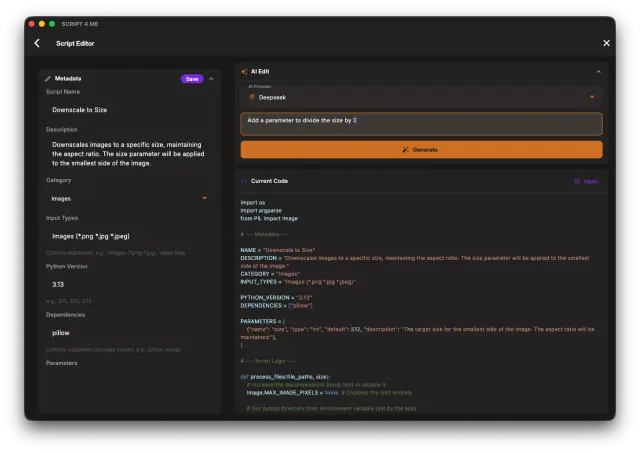Close the Script Editor with X icon
The height and width of the screenshot is (453, 640).
pyautogui.click(x=606, y=43)
